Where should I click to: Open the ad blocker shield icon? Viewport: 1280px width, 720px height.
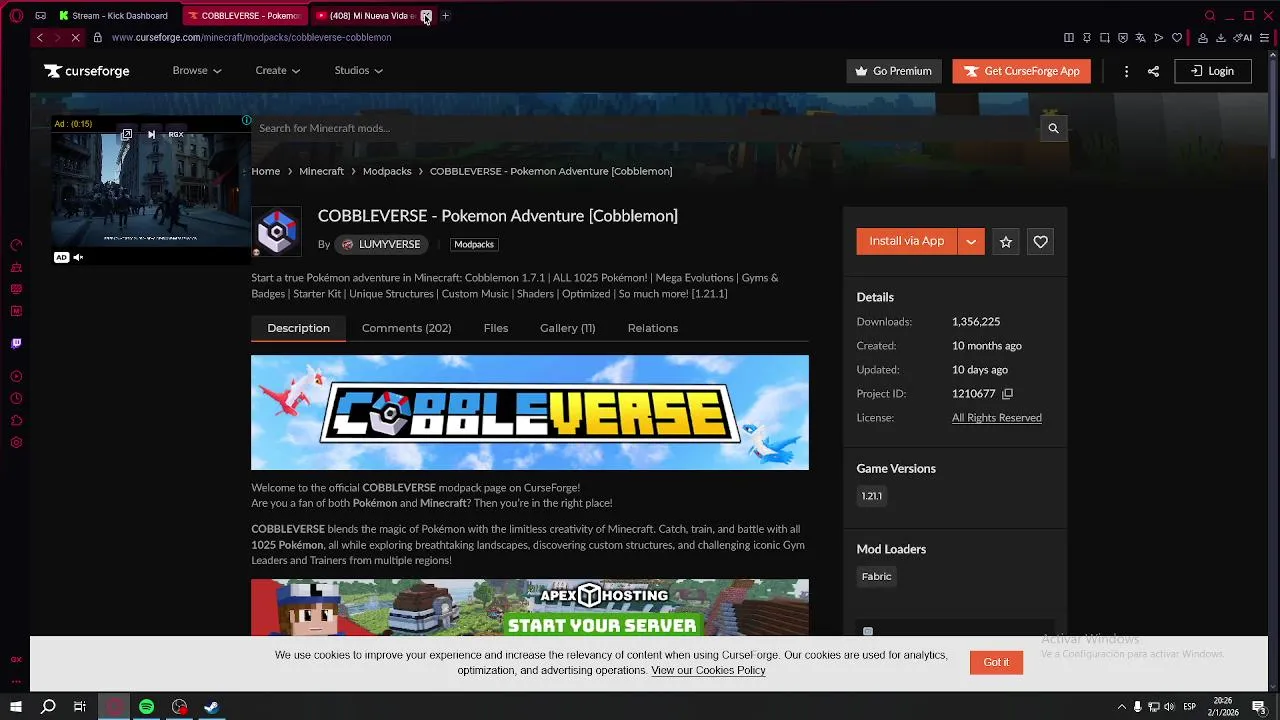(1123, 38)
